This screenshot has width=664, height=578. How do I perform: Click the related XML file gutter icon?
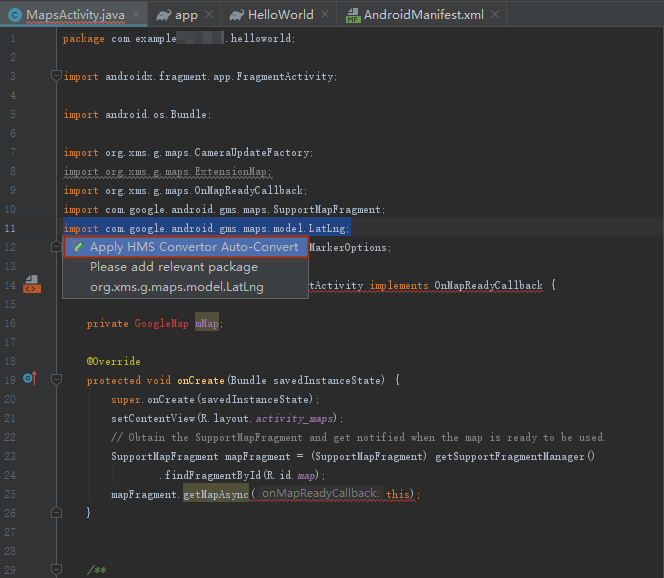pos(32,284)
